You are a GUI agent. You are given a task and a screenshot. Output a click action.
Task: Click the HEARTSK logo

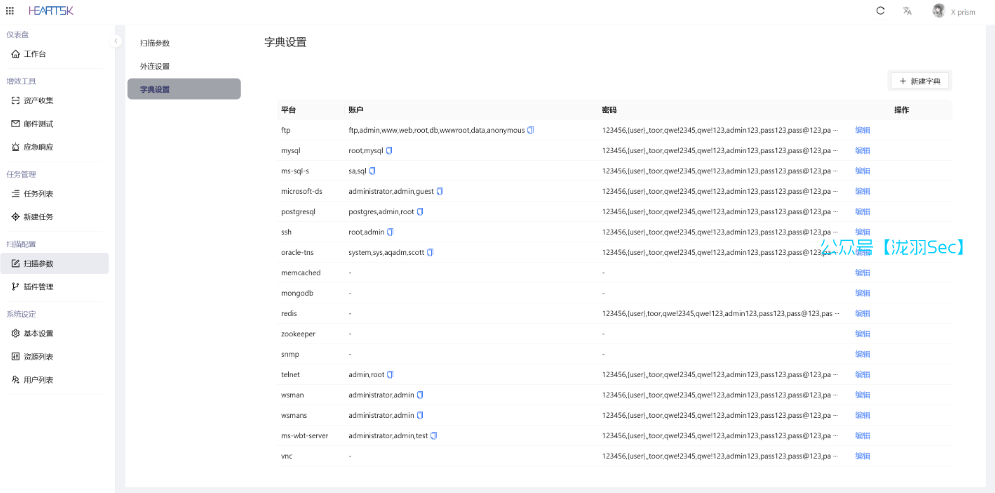click(x=50, y=11)
